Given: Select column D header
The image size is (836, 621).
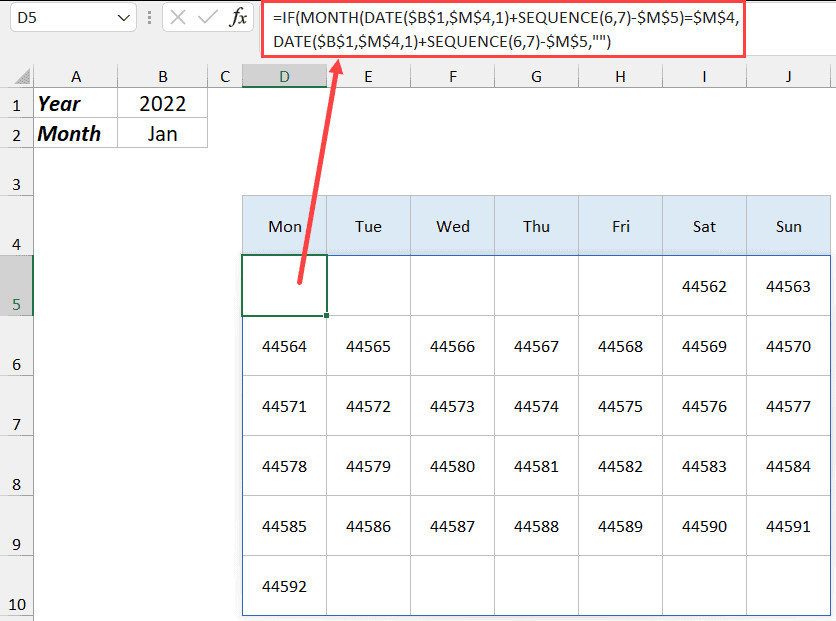Looking at the screenshot, I should [284, 77].
